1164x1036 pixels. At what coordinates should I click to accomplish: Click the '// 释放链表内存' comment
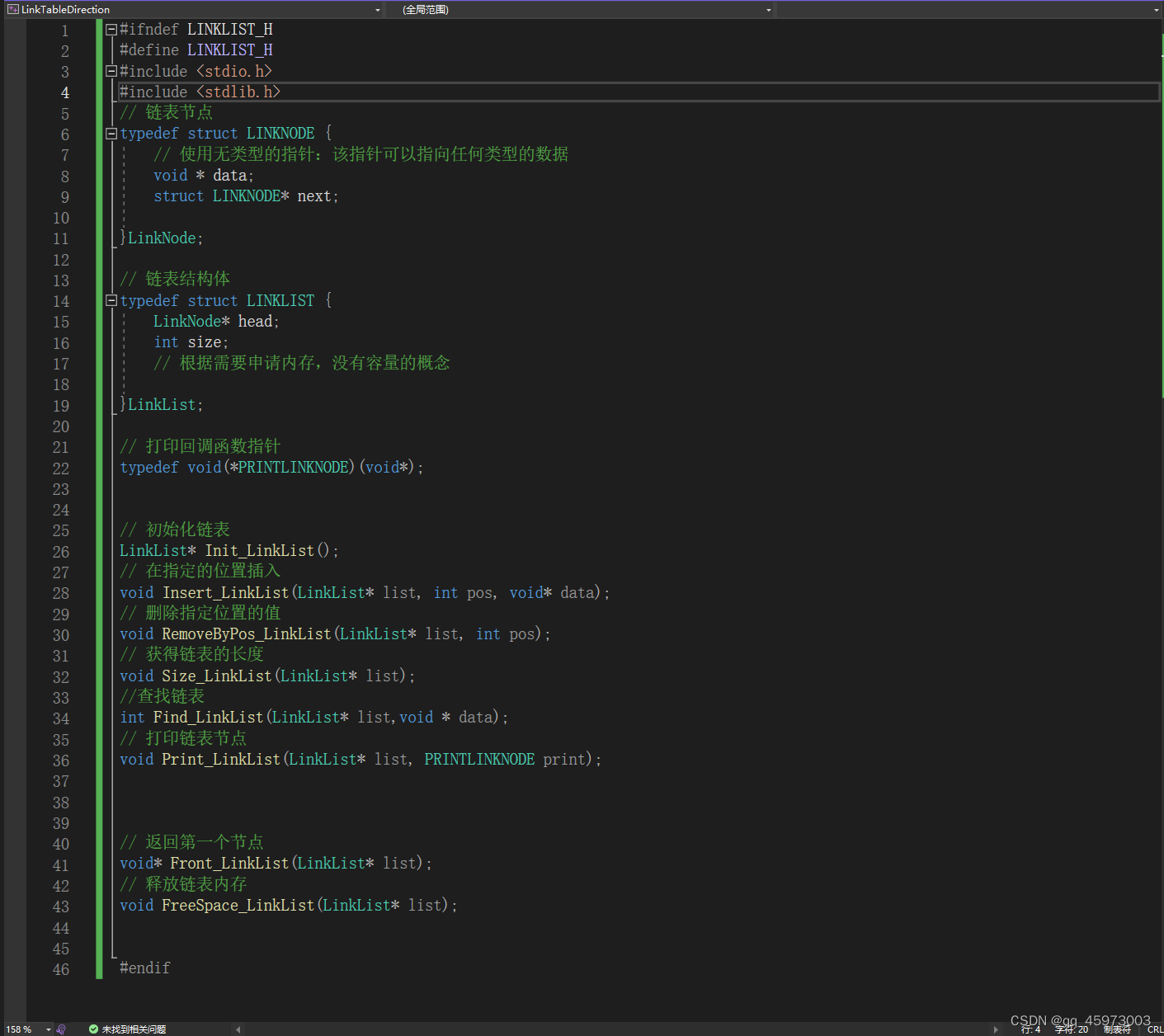point(183,884)
